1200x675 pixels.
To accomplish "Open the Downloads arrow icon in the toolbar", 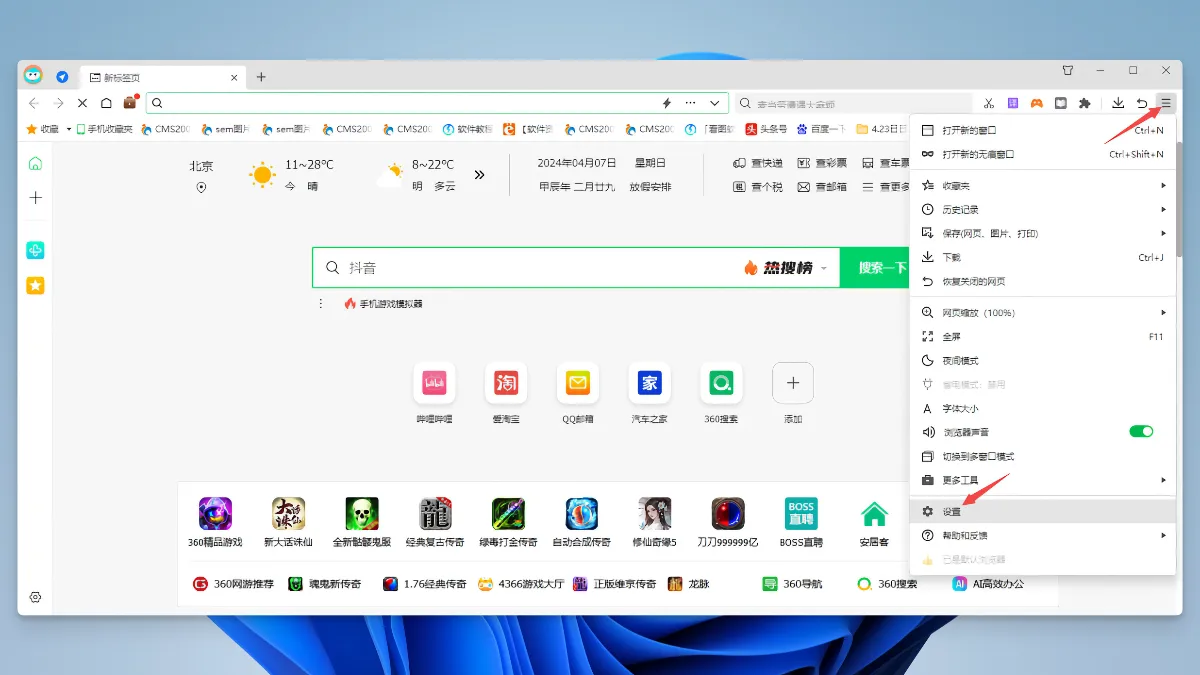I will [1117, 103].
